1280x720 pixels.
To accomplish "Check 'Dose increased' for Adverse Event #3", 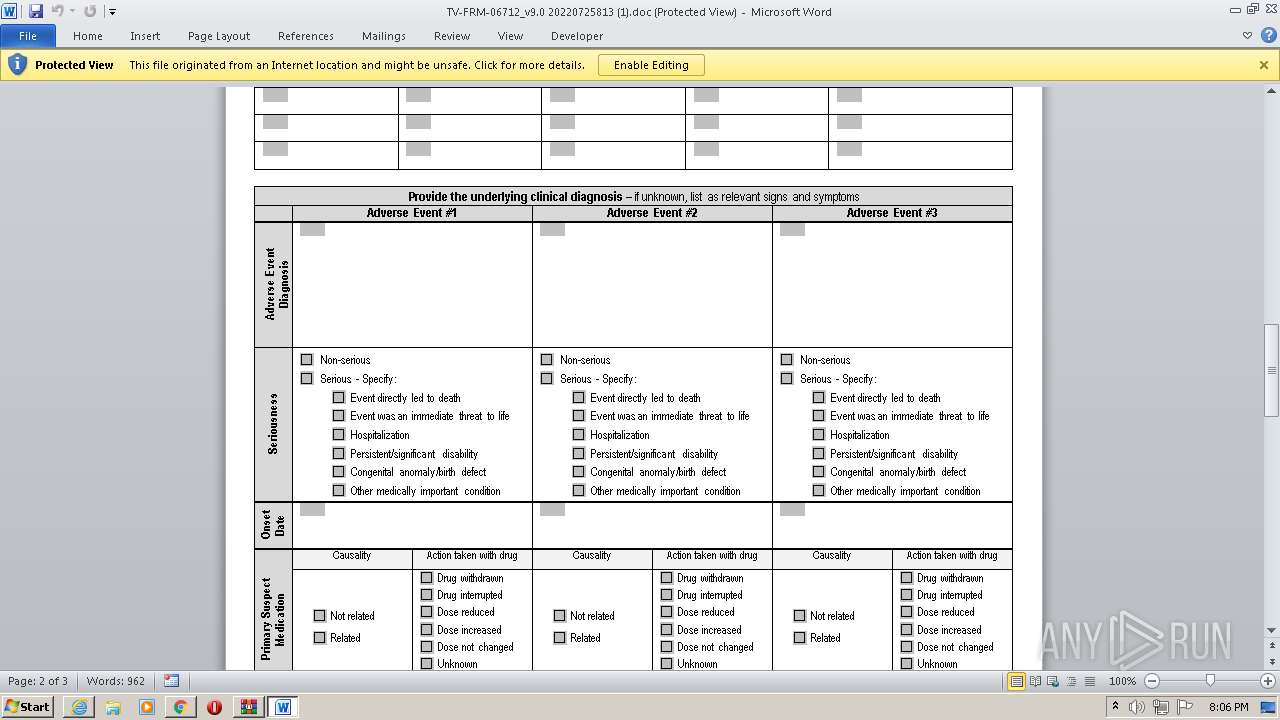I will click(x=907, y=630).
